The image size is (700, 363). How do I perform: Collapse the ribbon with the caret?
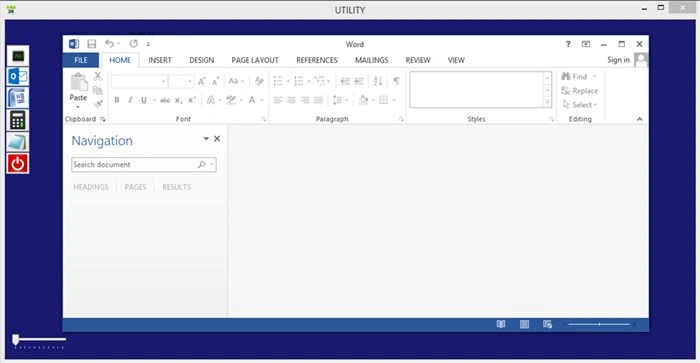[x=640, y=119]
